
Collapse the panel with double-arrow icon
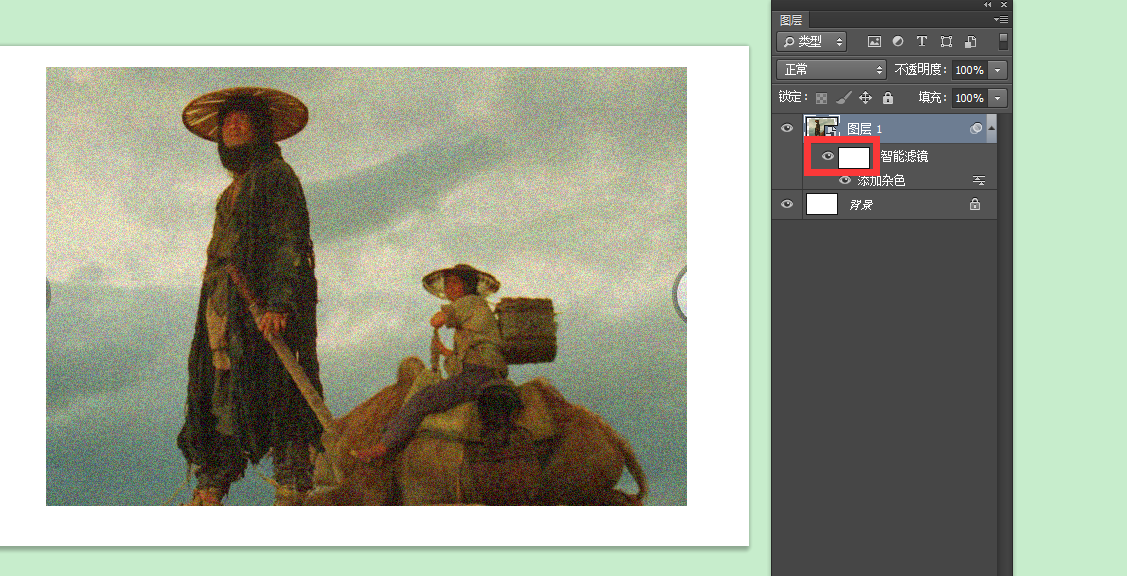[x=988, y=4]
